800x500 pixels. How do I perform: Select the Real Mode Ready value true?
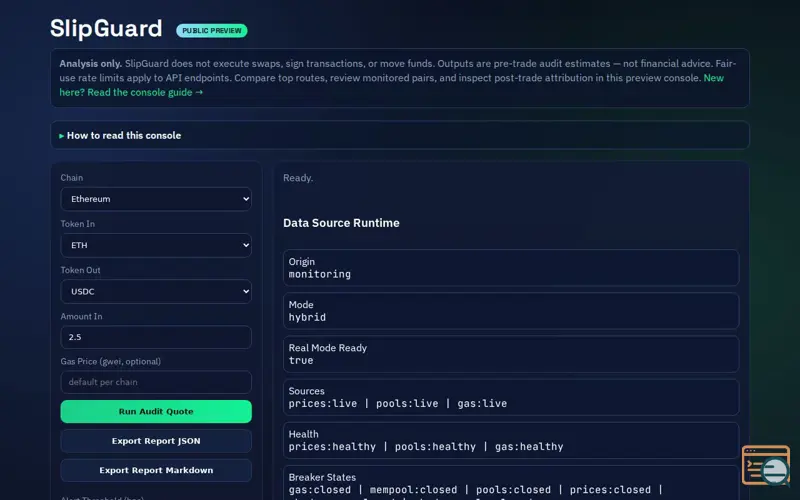[x=301, y=360]
